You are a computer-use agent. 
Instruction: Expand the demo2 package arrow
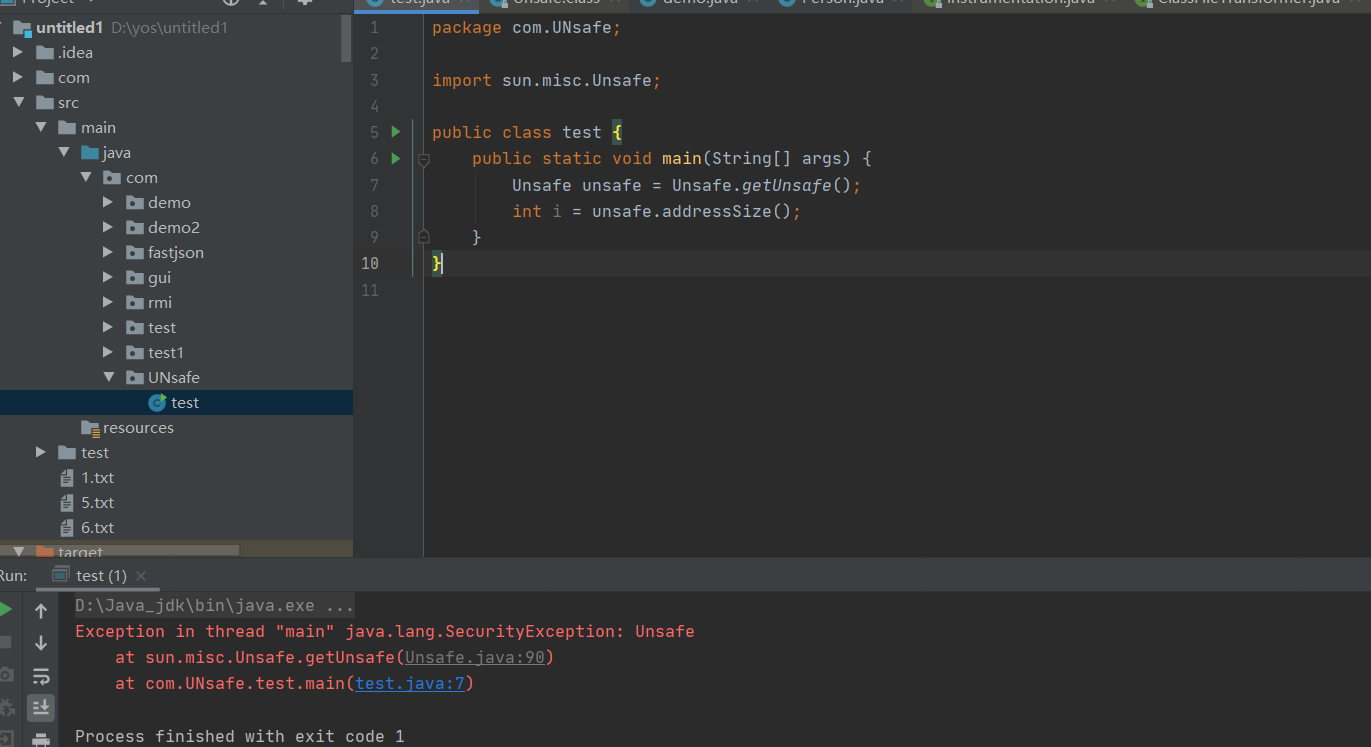[x=109, y=227]
